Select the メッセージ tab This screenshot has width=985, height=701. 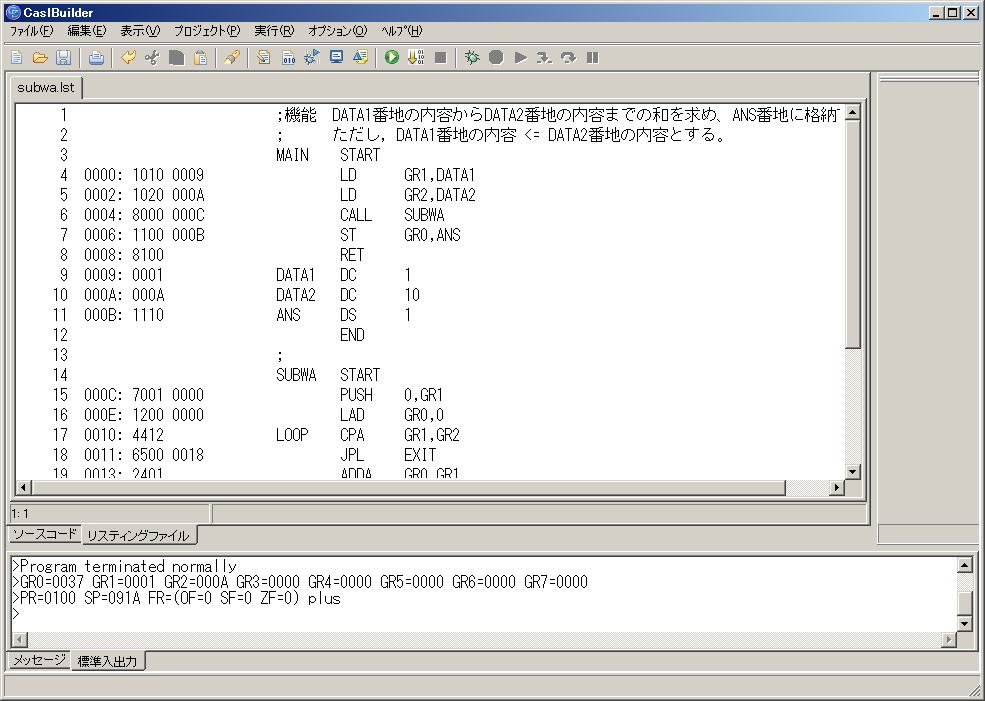(x=39, y=660)
